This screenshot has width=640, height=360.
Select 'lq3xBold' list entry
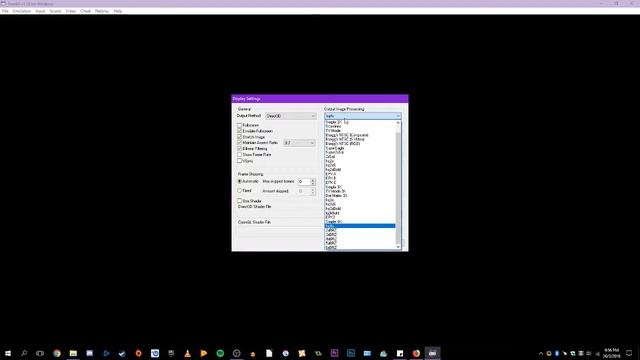(x=360, y=213)
